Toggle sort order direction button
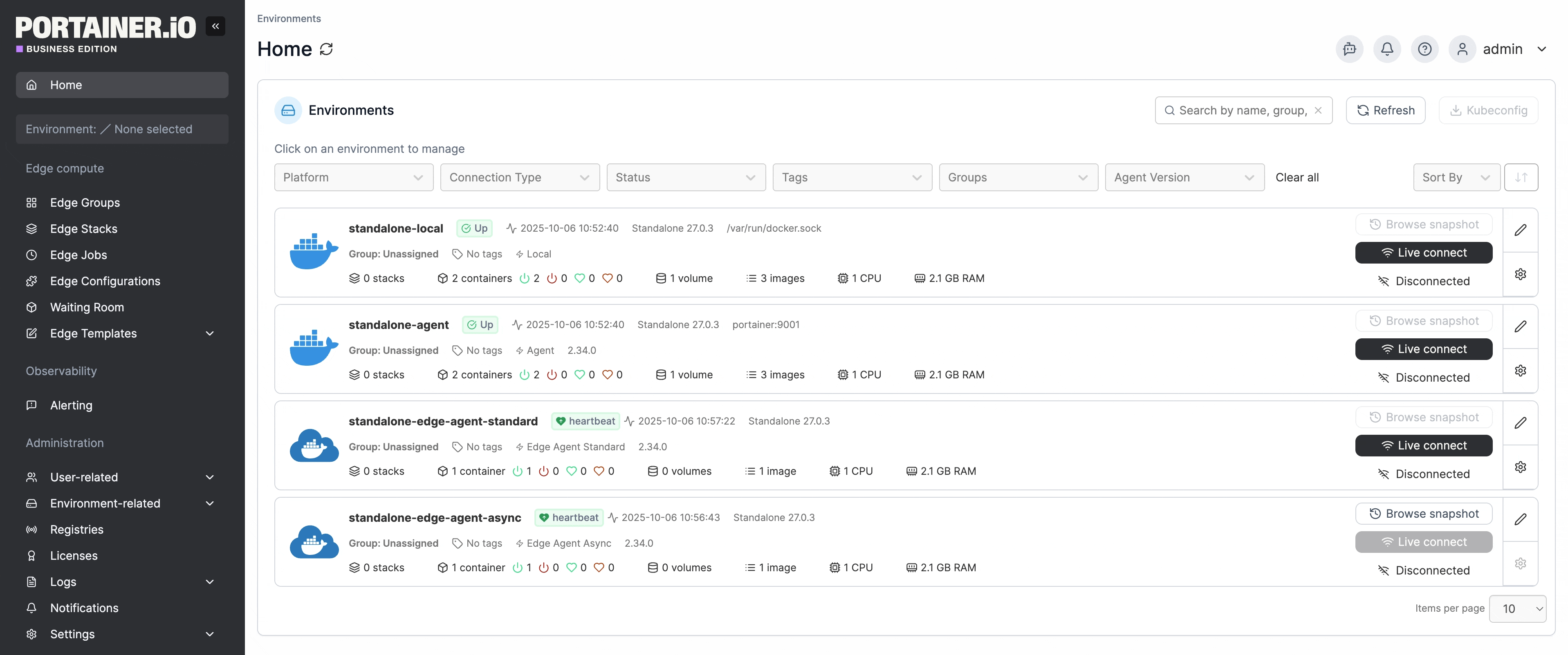 tap(1521, 178)
